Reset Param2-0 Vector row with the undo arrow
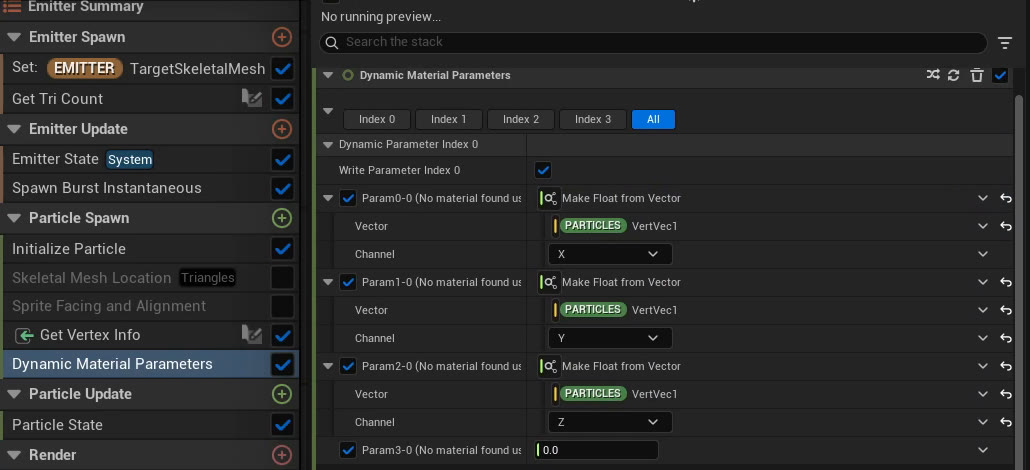This screenshot has width=1030, height=470. pyautogui.click(x=1006, y=394)
